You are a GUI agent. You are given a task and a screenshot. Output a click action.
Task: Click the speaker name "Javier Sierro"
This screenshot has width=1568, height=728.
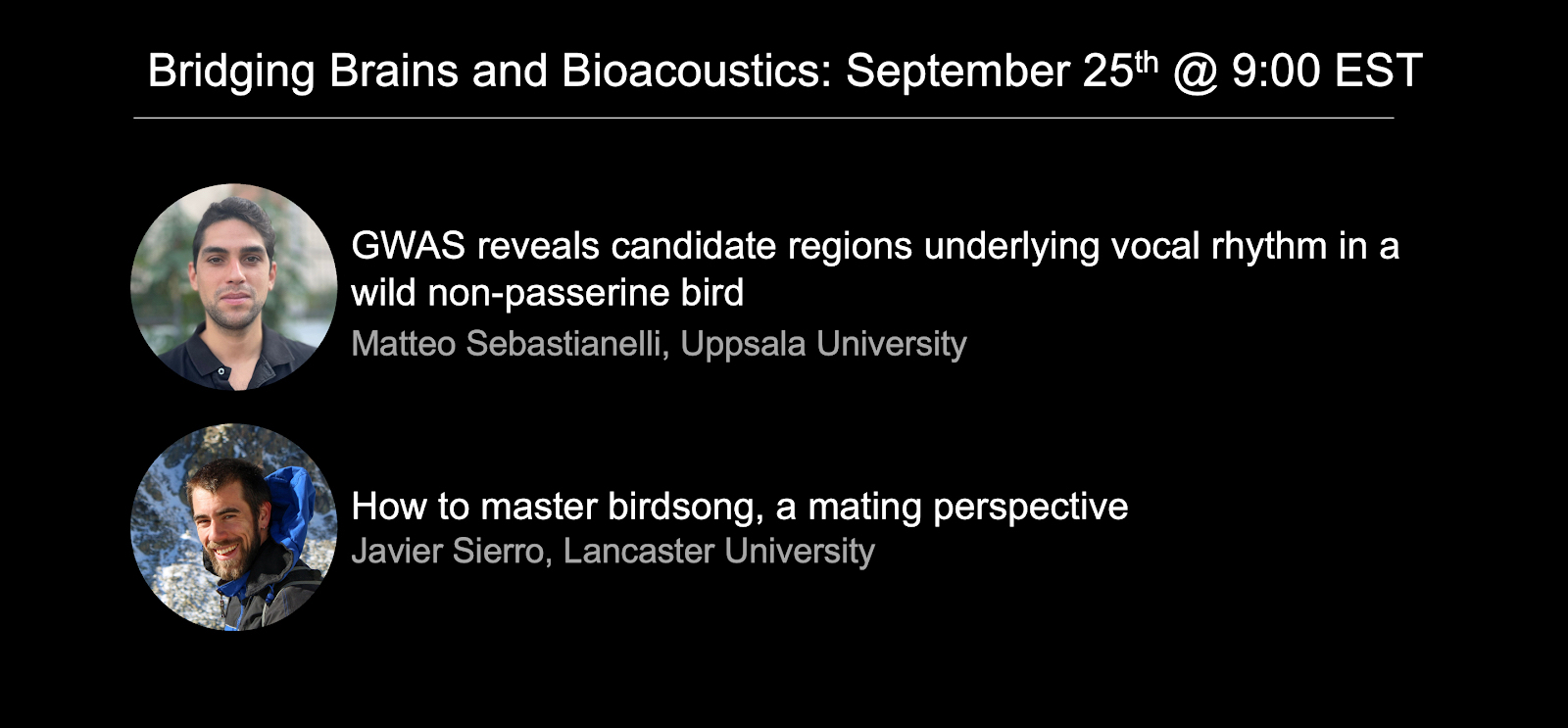(x=447, y=551)
